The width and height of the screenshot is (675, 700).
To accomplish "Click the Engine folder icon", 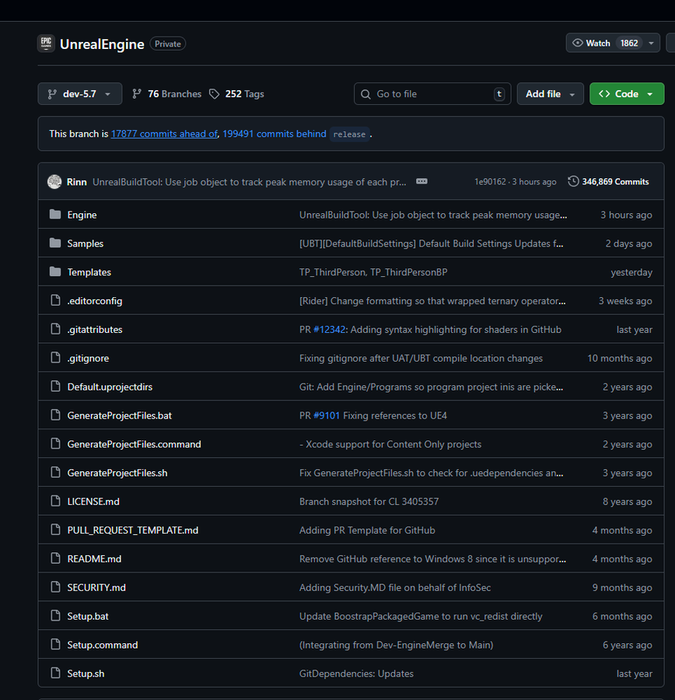I will click(x=55, y=215).
